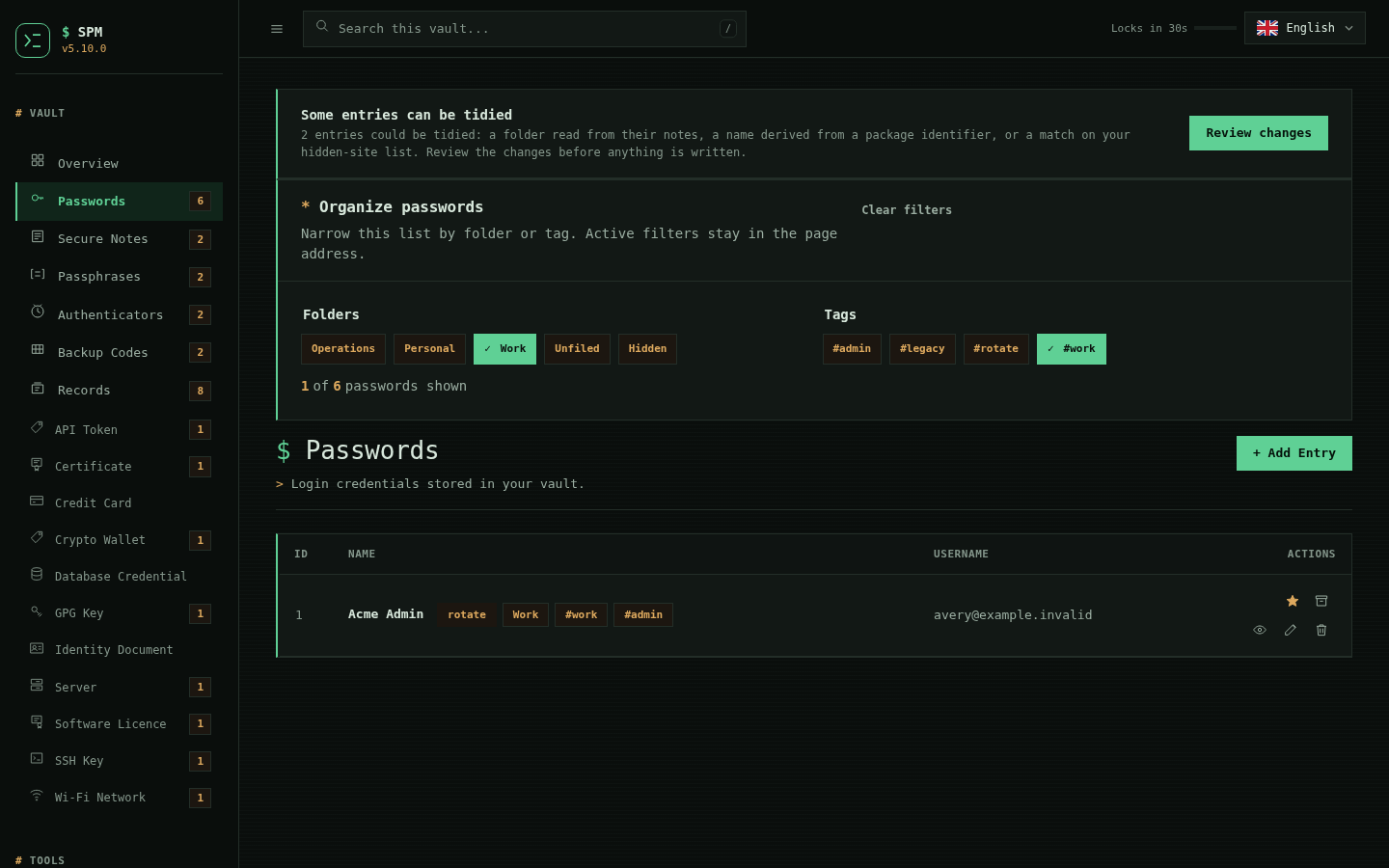This screenshot has height=868, width=1389.
Task: Toggle the Personal folder filter
Action: (x=429, y=349)
